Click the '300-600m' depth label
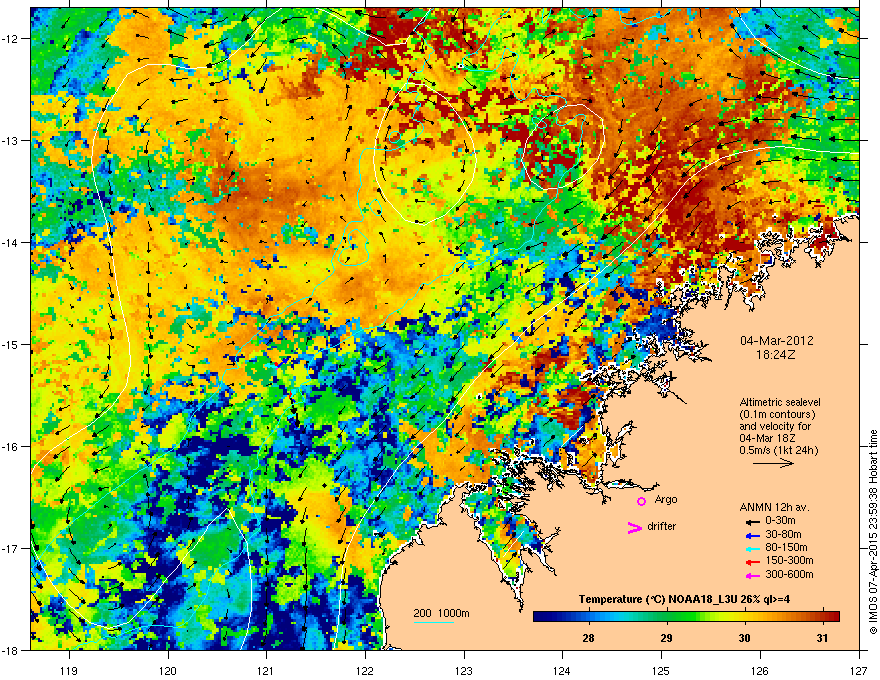Image resolution: width=880 pixels, height=680 pixels. [x=789, y=574]
